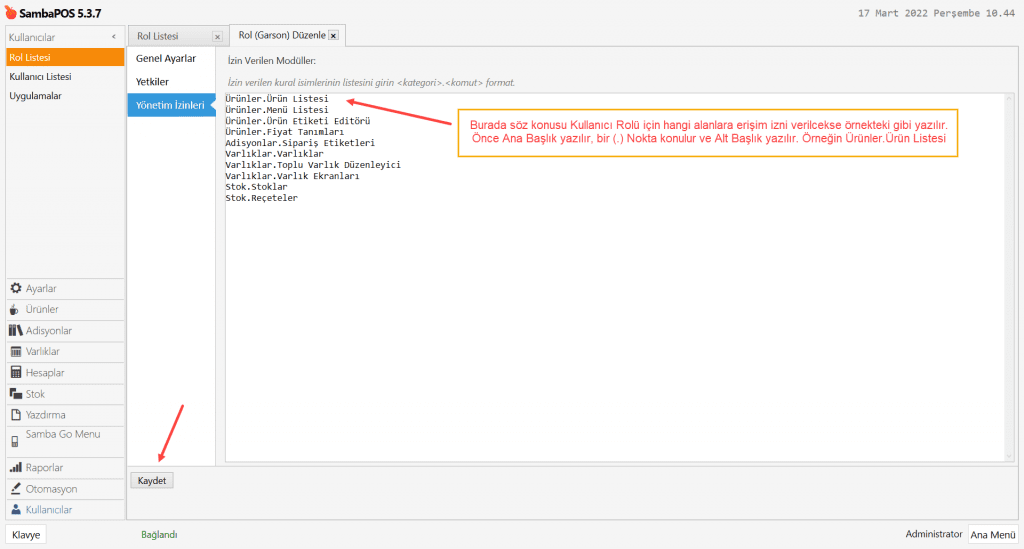Screen dimensions: 1024x549
Task: Close the Rol (Garson) Düzenle tab
Action: [x=333, y=36]
